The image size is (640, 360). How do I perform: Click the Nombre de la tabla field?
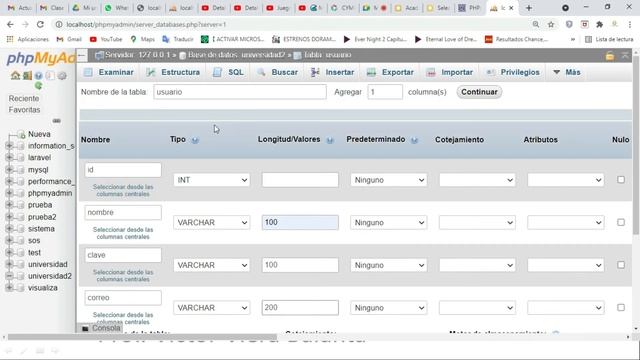[x=240, y=92]
